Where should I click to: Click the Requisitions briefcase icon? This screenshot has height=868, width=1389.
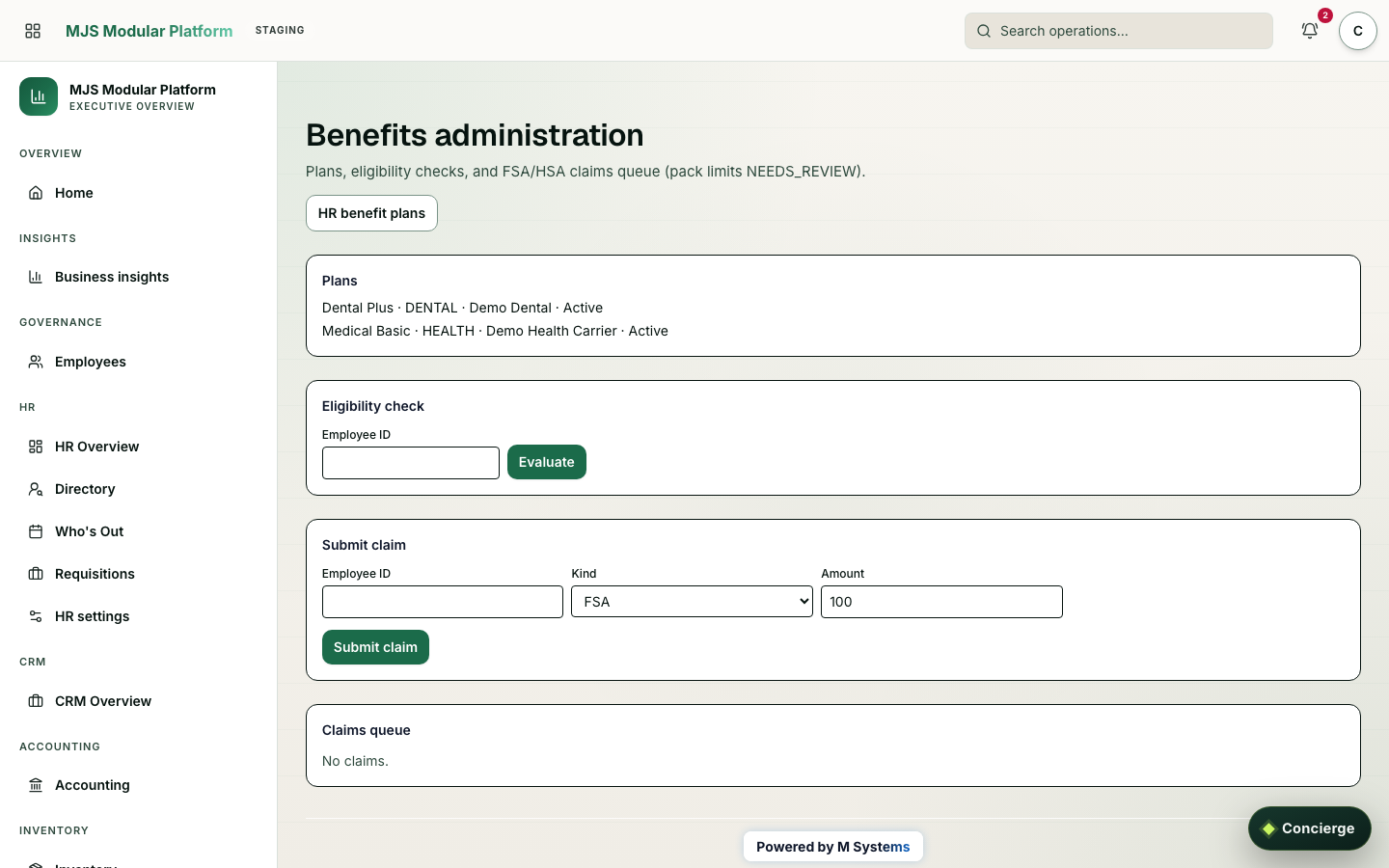[x=36, y=574]
